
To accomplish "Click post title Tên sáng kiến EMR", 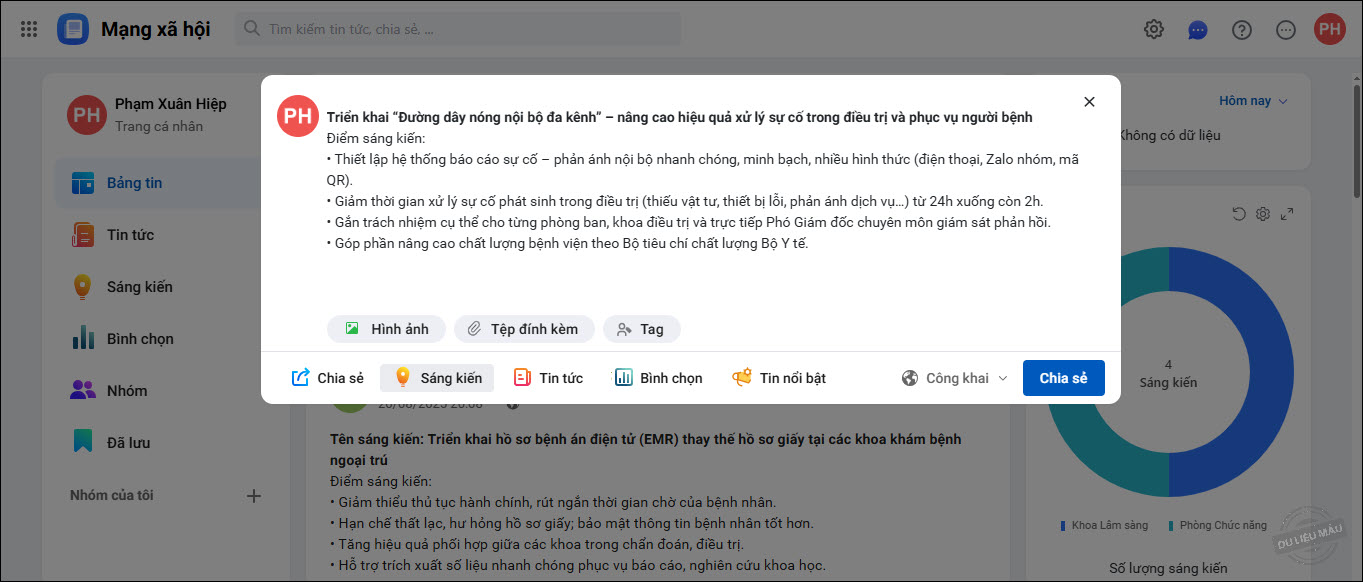I will tap(646, 448).
